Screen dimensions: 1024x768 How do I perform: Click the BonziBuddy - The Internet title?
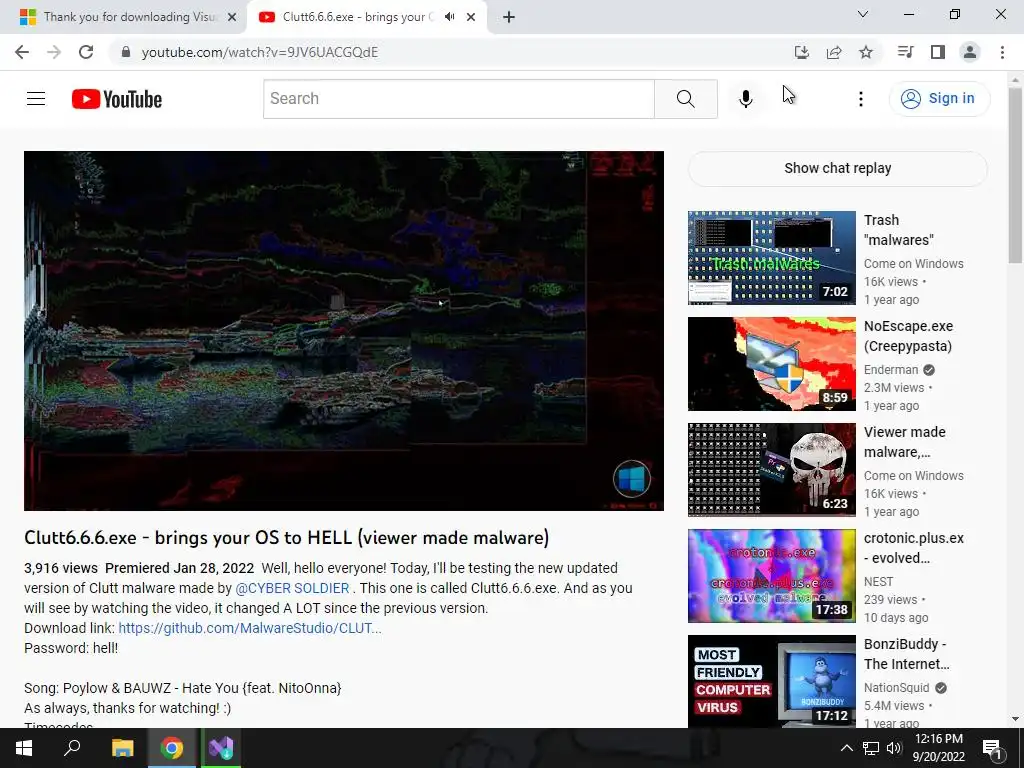coord(906,654)
